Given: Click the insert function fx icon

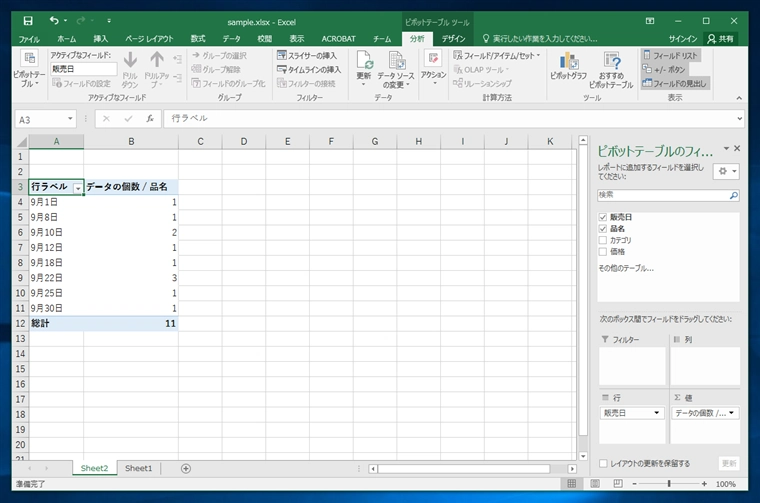Looking at the screenshot, I should click(x=150, y=118).
